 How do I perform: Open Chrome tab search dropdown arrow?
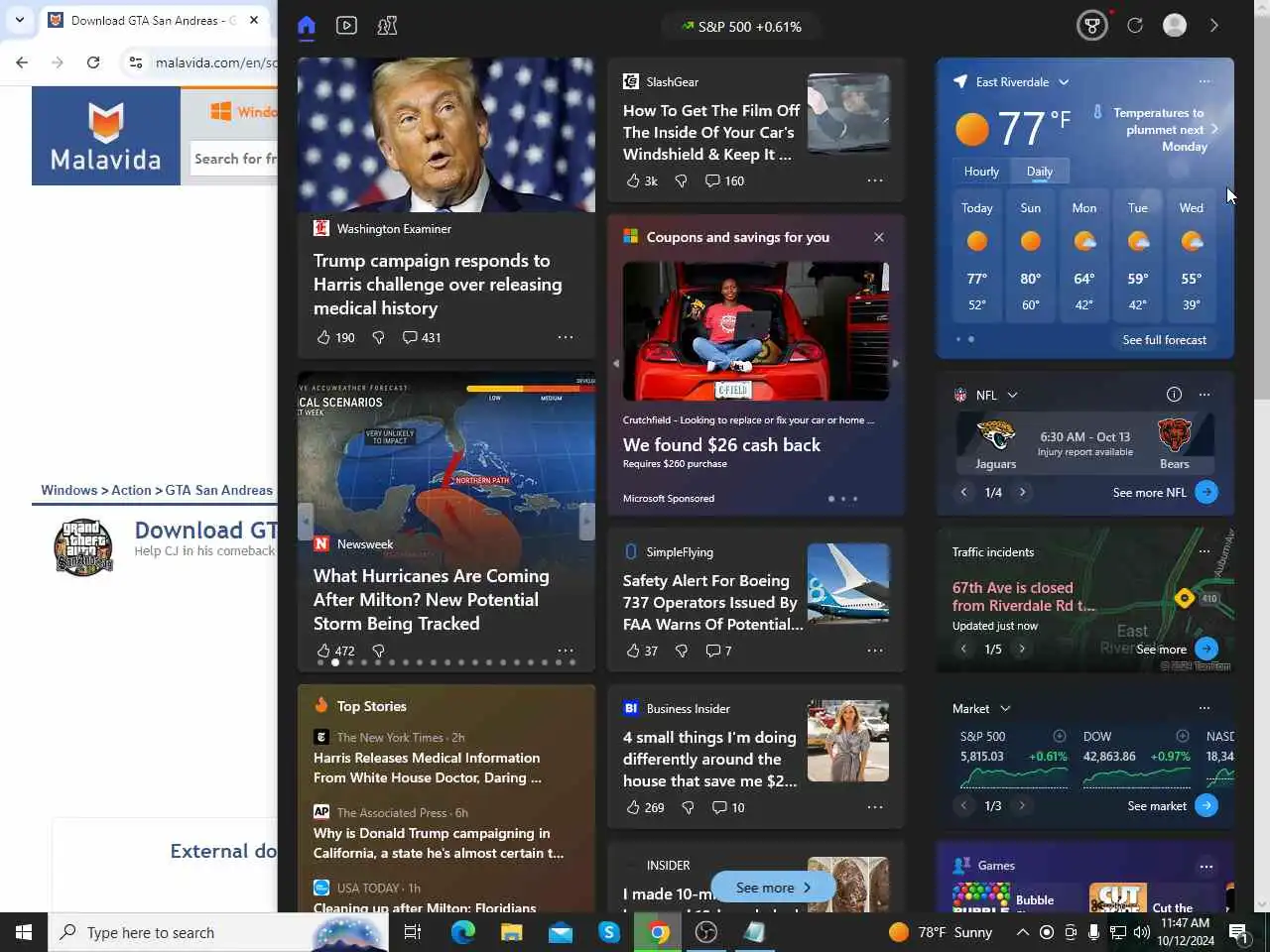(19, 20)
